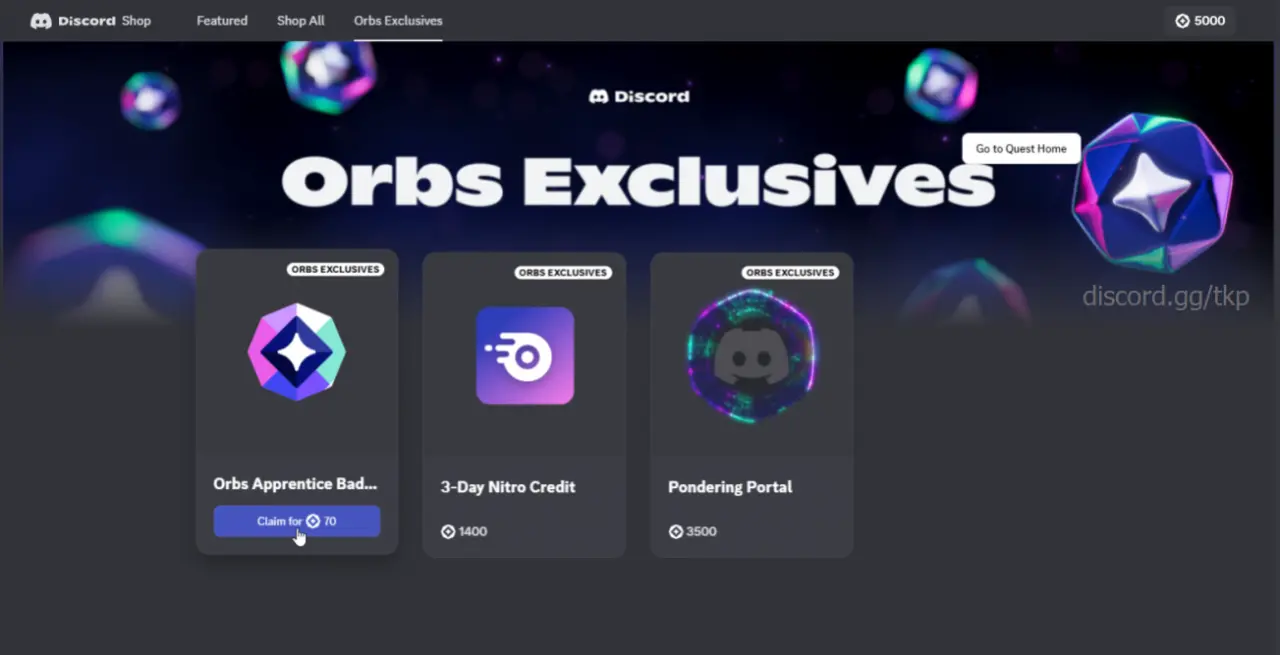Click the 5000 orbs balance indicator
Image resolution: width=1280 pixels, height=655 pixels.
(1200, 21)
